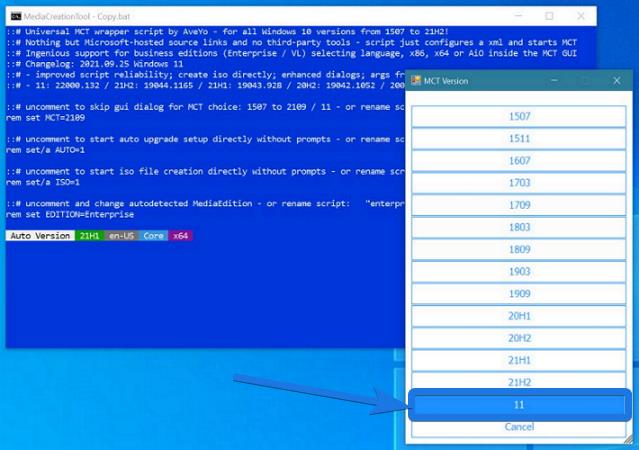Image resolution: width=639 pixels, height=450 pixels.
Task: Click the 'rem set MCT=2109' line
Action: point(46,118)
